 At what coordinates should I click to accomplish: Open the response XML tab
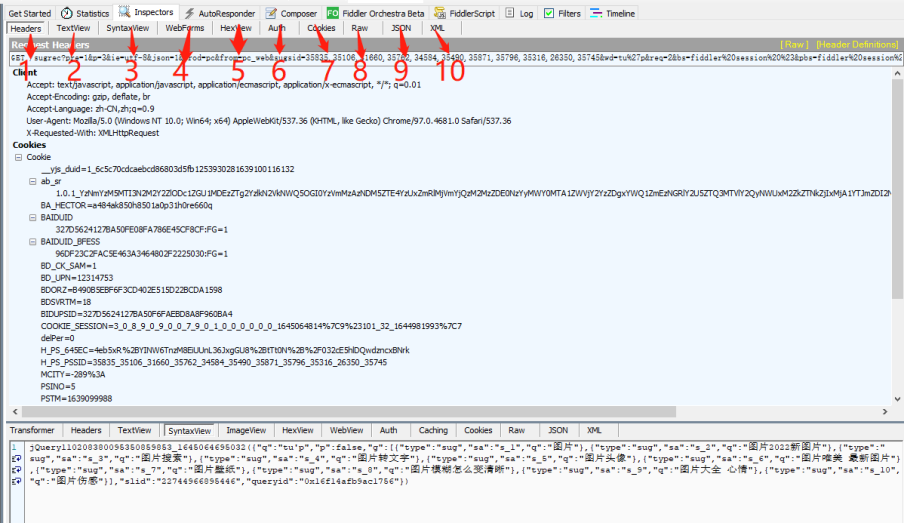(x=594, y=430)
